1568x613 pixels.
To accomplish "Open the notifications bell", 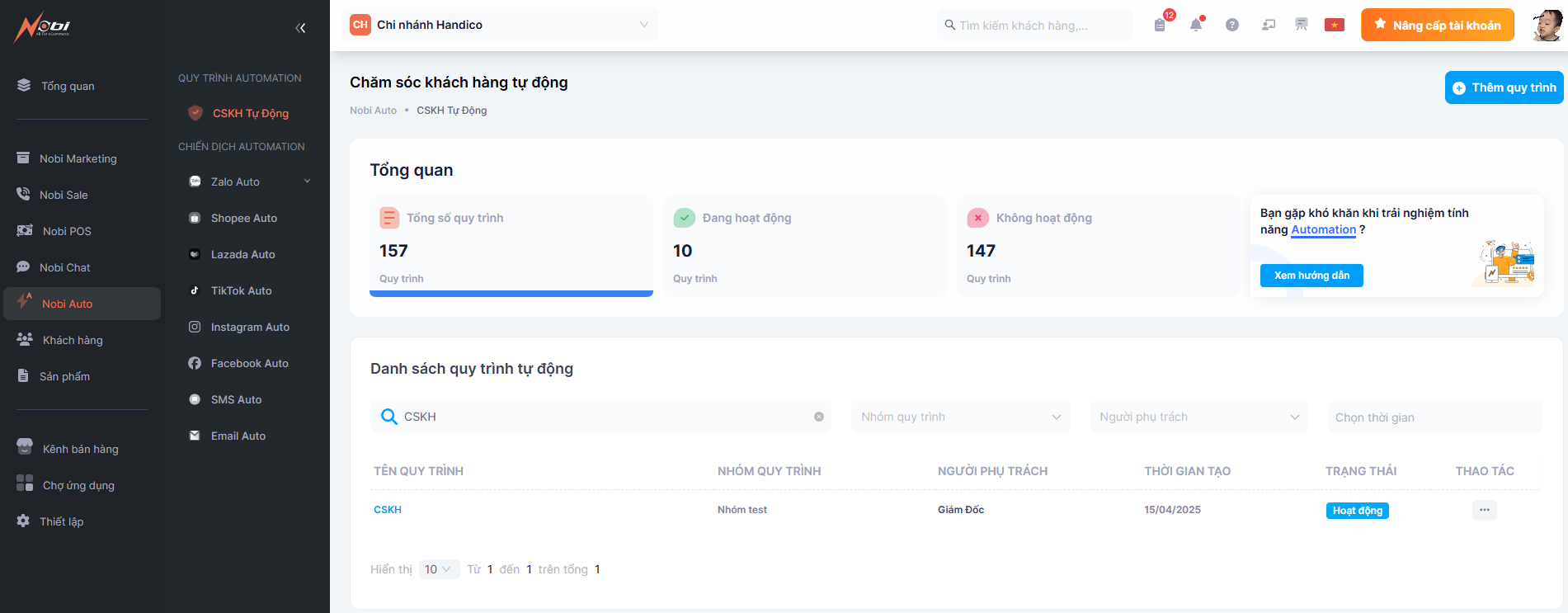I will [1195, 25].
